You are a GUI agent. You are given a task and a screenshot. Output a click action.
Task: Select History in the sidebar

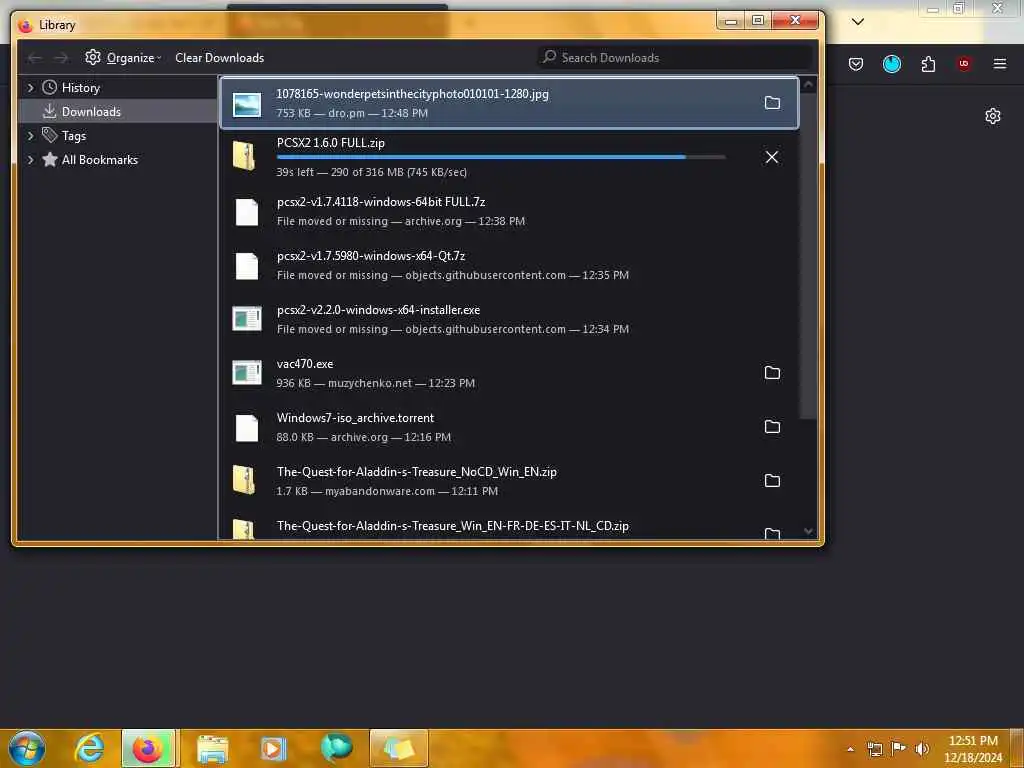point(80,88)
